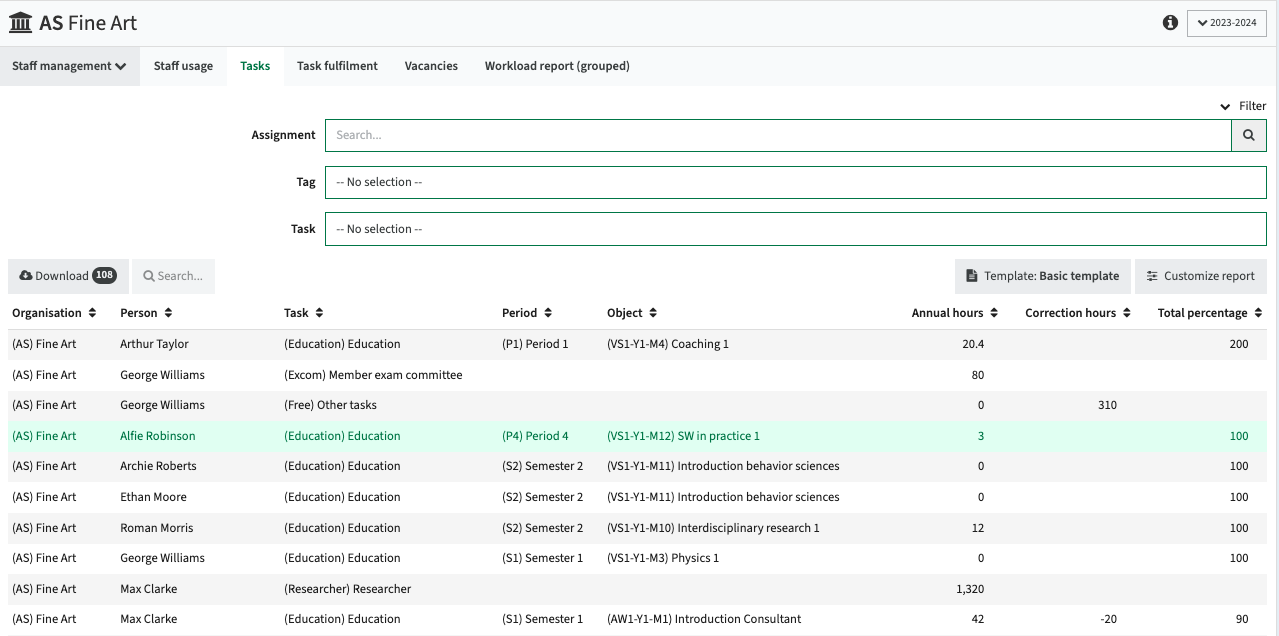Click (S1) Semester 1 in Physics row

click(x=542, y=558)
